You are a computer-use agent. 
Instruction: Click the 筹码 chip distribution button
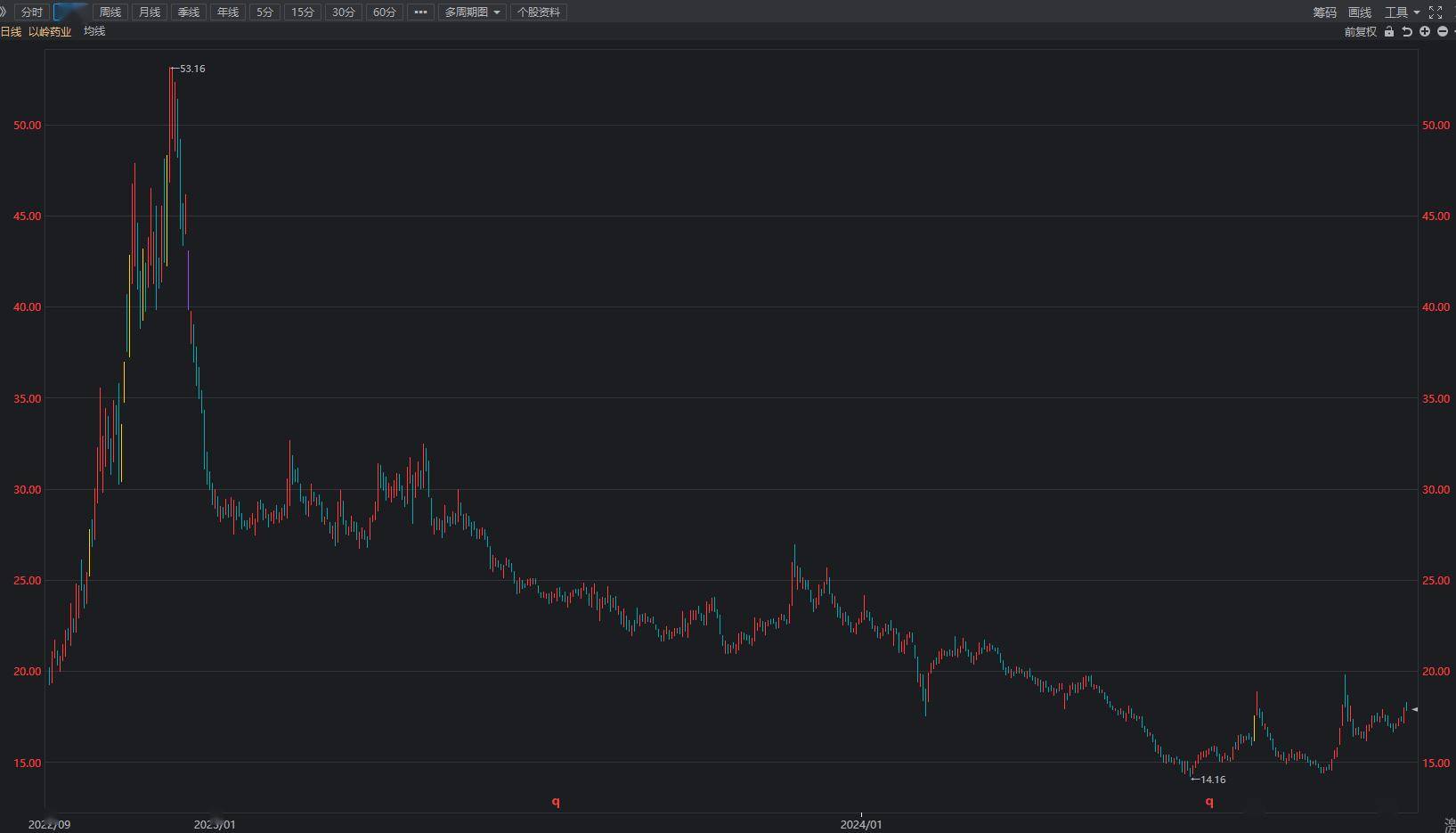tap(1324, 12)
